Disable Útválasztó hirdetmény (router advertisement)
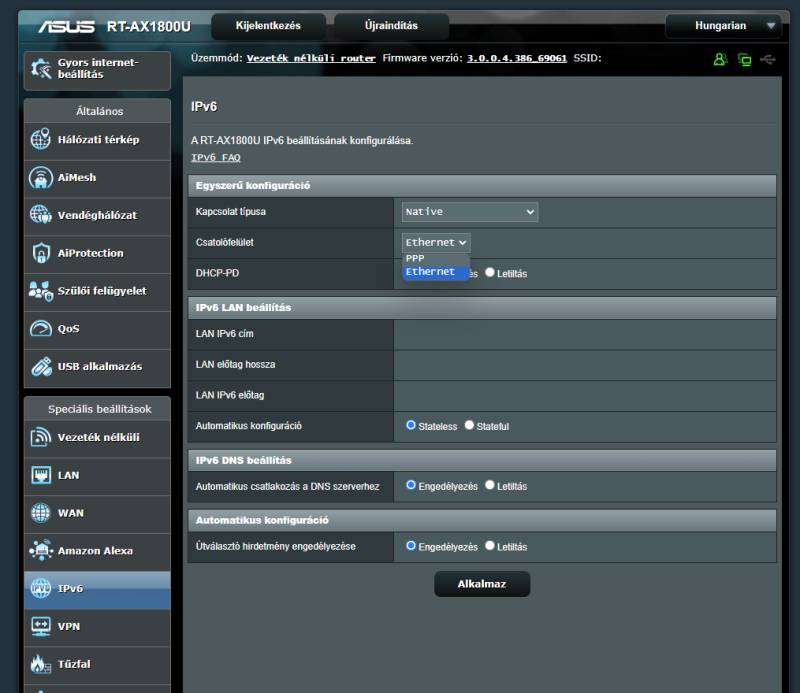The width and height of the screenshot is (800, 693). coord(490,546)
